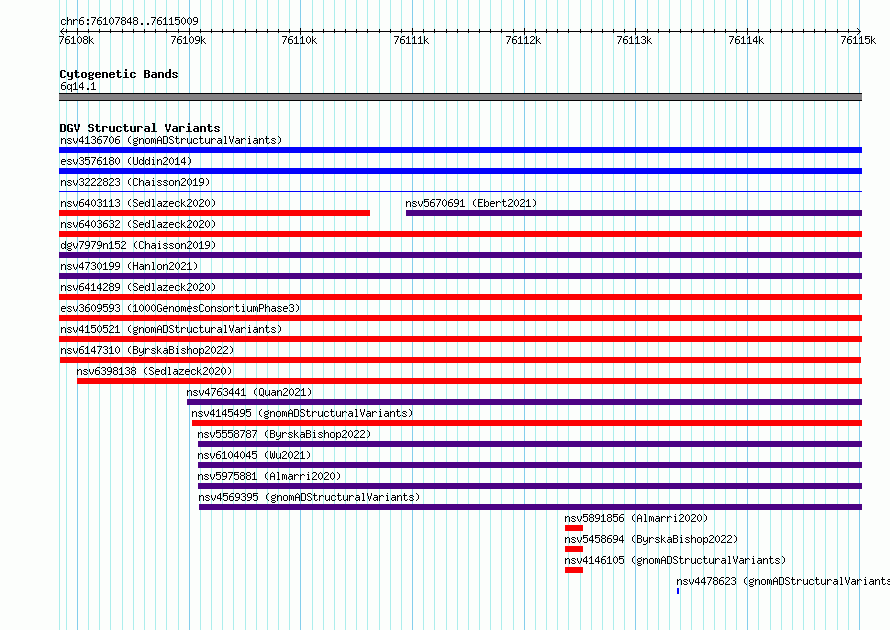
Task: Click the purple bar under nsv5670691
Action: pyautogui.click(x=634, y=213)
